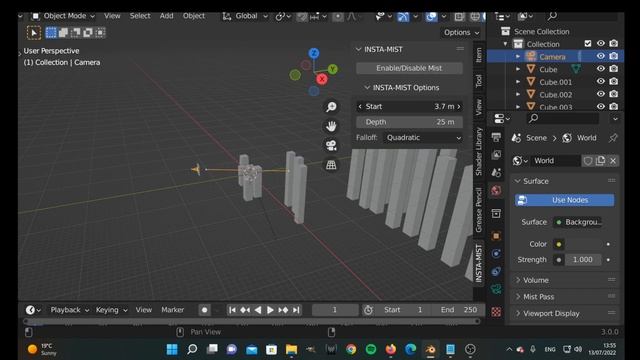Open the World properties tab icon
Image resolution: width=640 pixels, height=360 pixels.
496,191
